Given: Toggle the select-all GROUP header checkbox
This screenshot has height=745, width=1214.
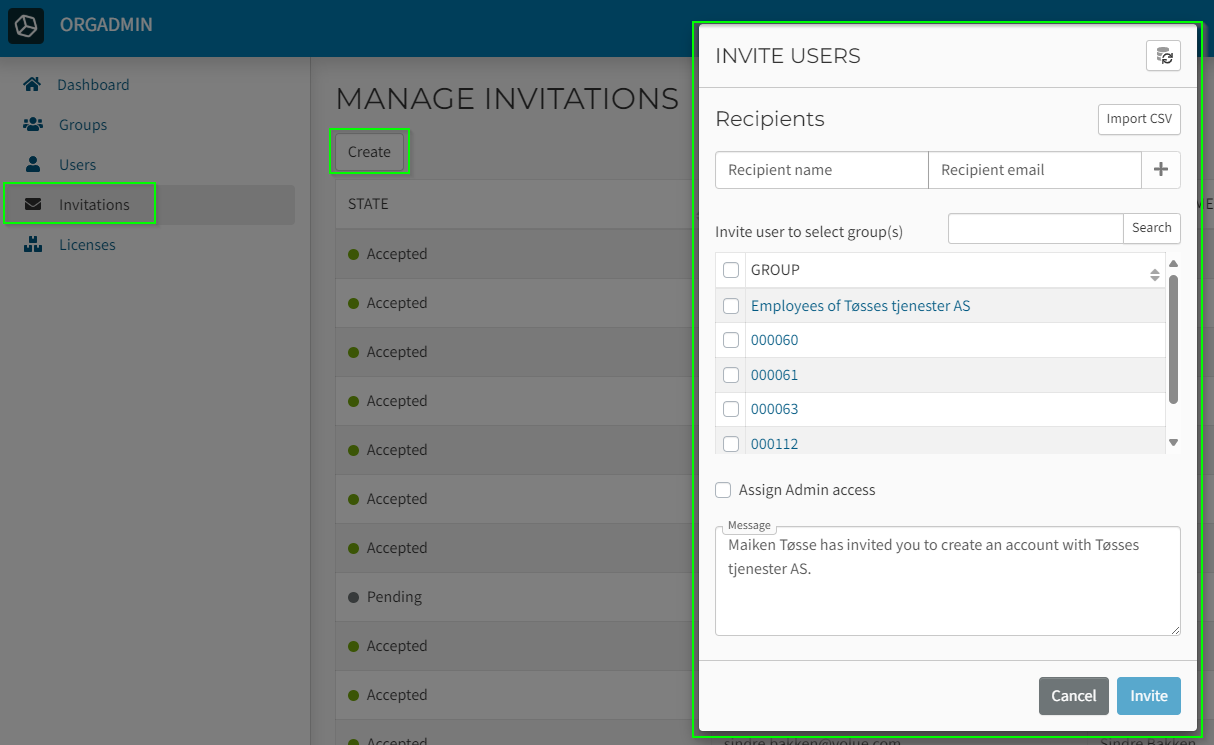Looking at the screenshot, I should click(731, 270).
